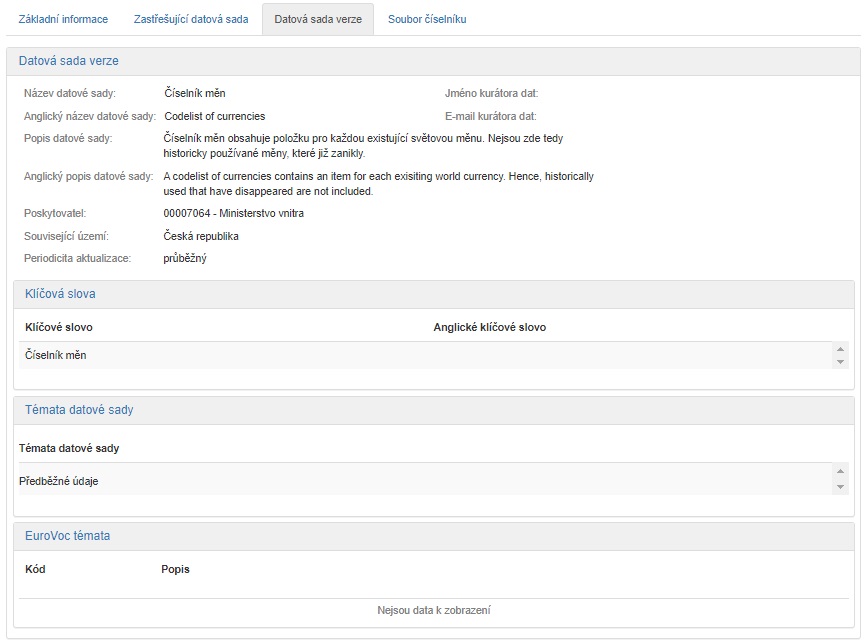The height and width of the screenshot is (642, 866).
Task: Click the Klíčová slova panel heading
Action: pyautogui.click(x=60, y=294)
